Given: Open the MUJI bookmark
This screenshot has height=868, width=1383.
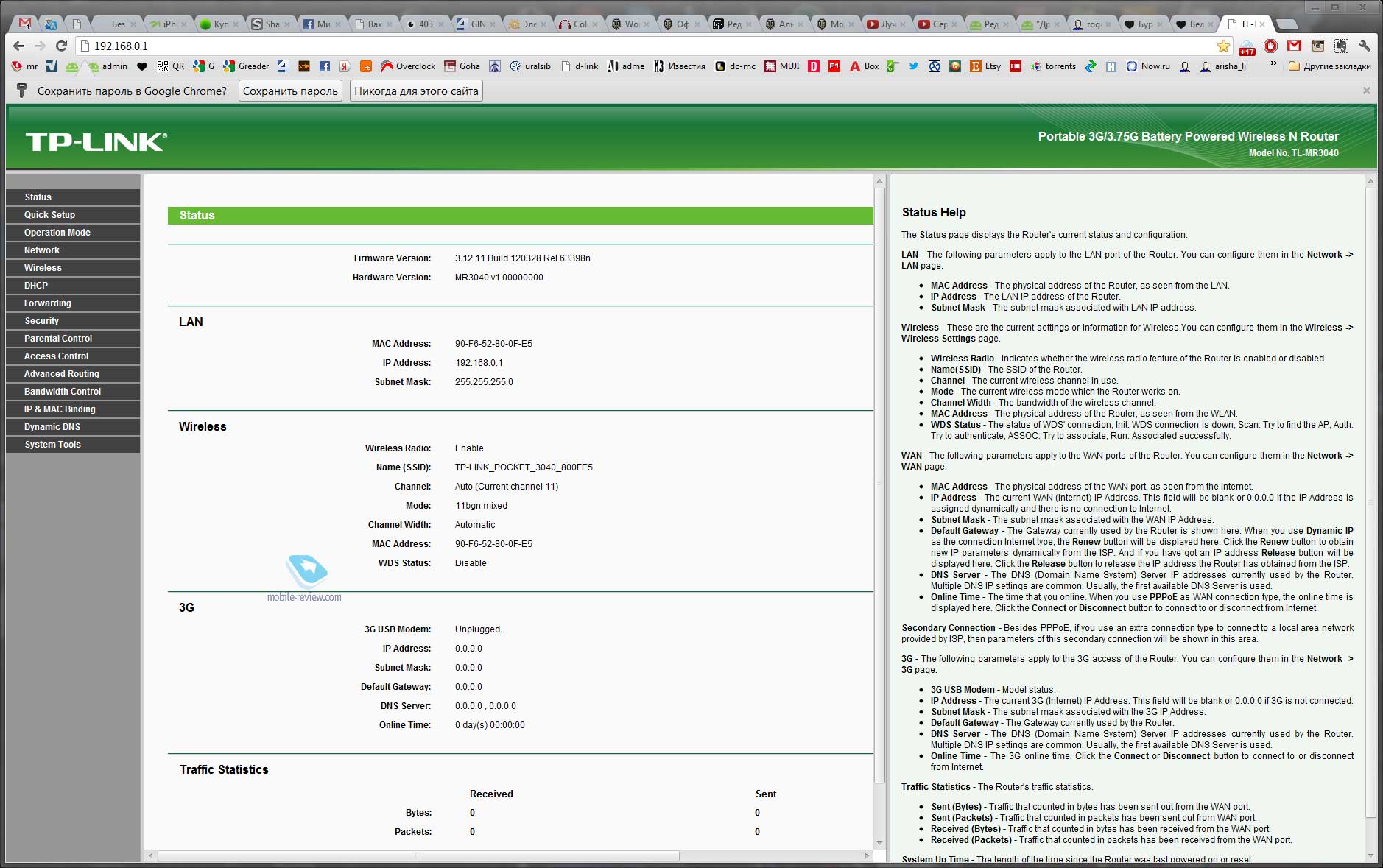Looking at the screenshot, I should click(781, 66).
